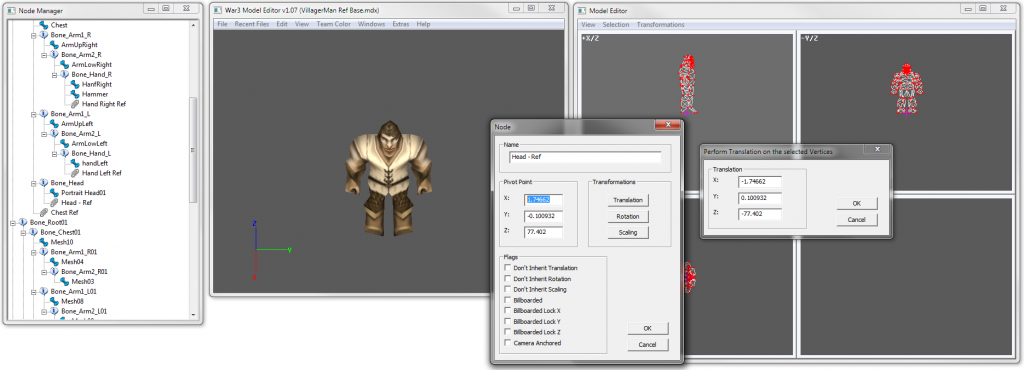Click the bone icon beside Bone_Arm1_R
Image resolution: width=1024 pixels, height=370 pixels.
(x=44, y=35)
